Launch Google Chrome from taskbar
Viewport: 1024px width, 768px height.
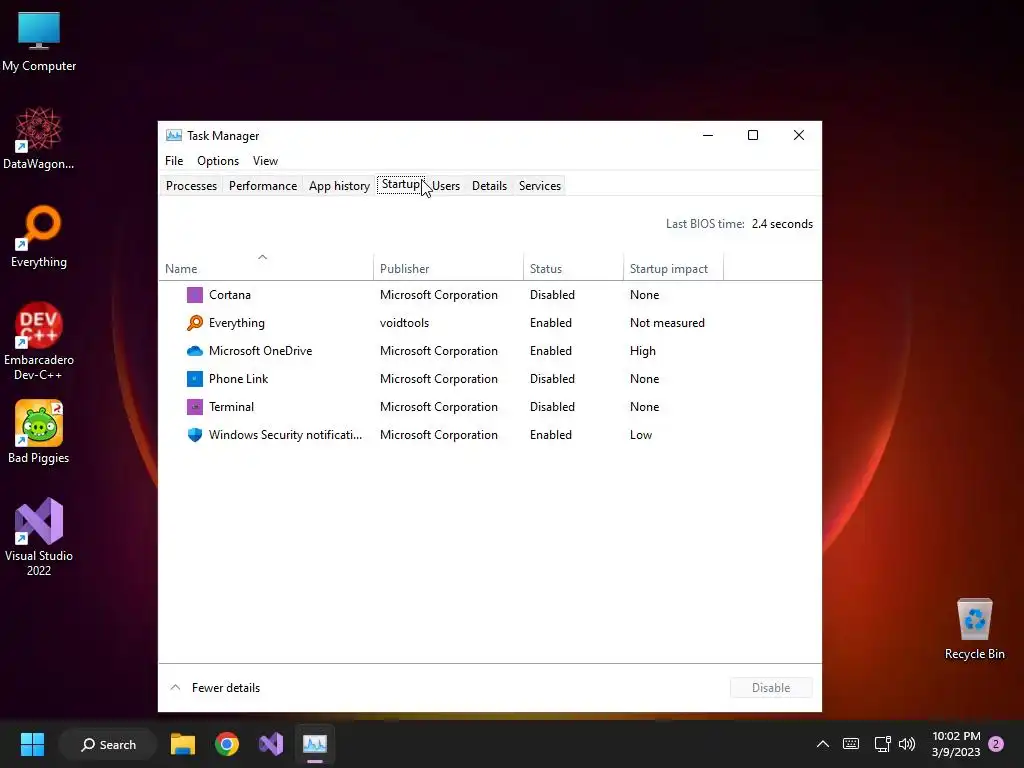point(227,744)
